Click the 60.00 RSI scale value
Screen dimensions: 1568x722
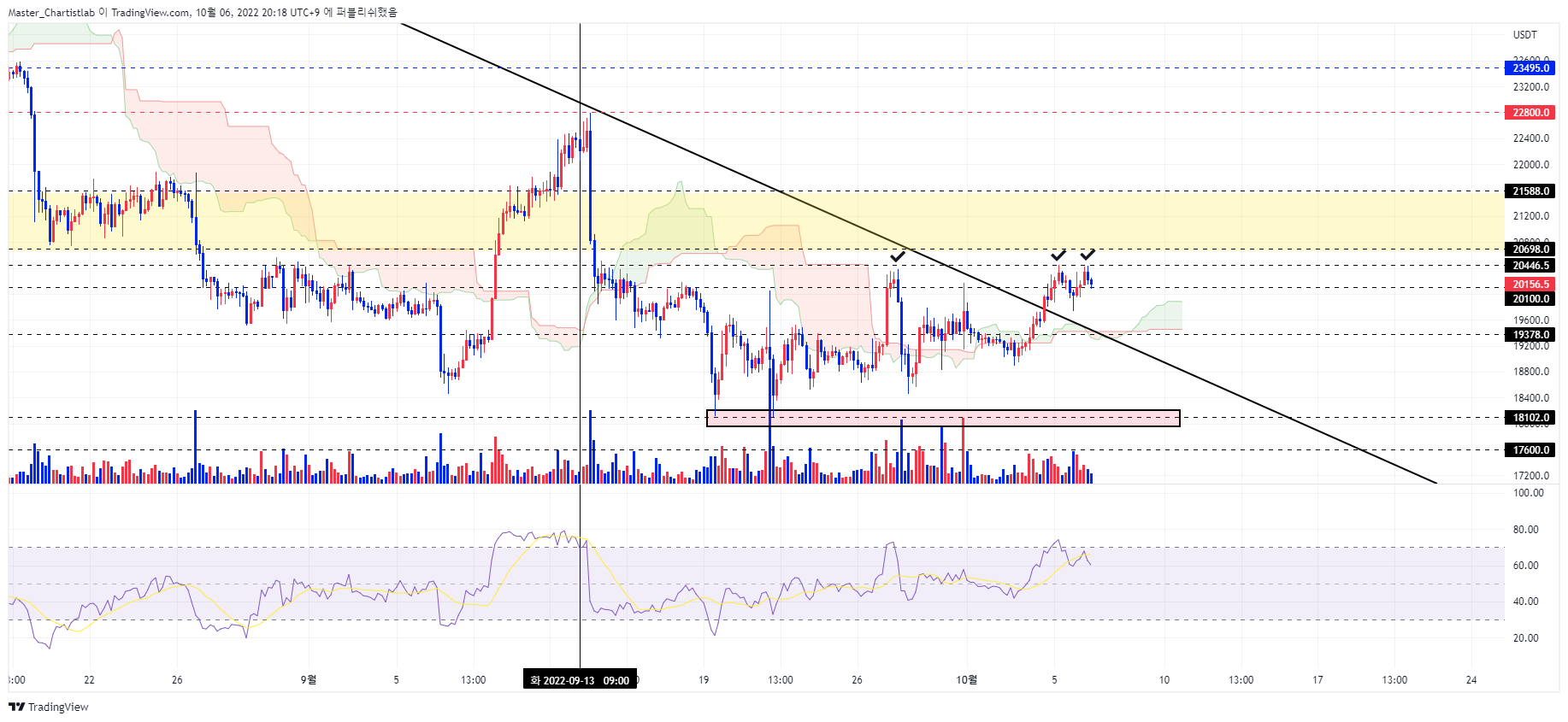pyautogui.click(x=1526, y=566)
